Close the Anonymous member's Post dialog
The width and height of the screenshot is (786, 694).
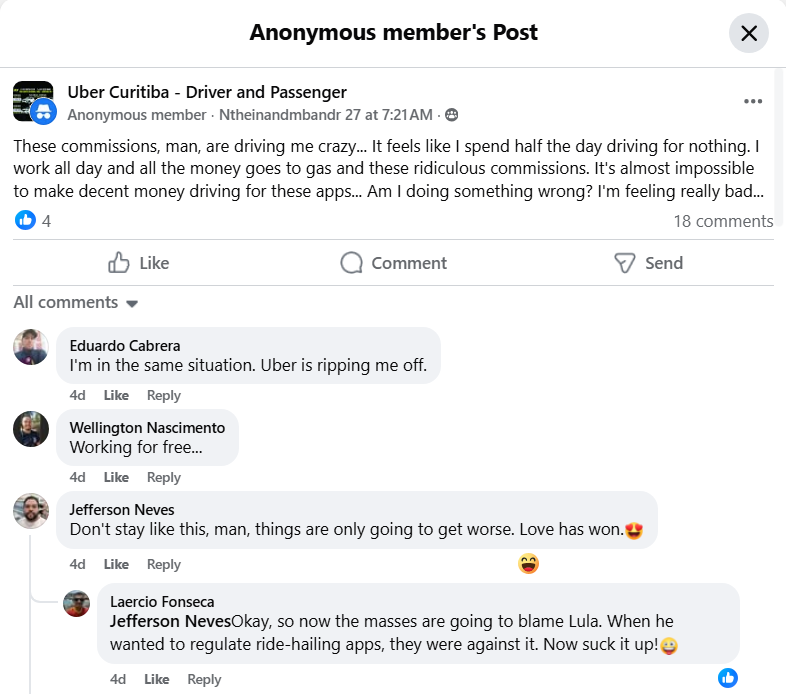(x=749, y=33)
